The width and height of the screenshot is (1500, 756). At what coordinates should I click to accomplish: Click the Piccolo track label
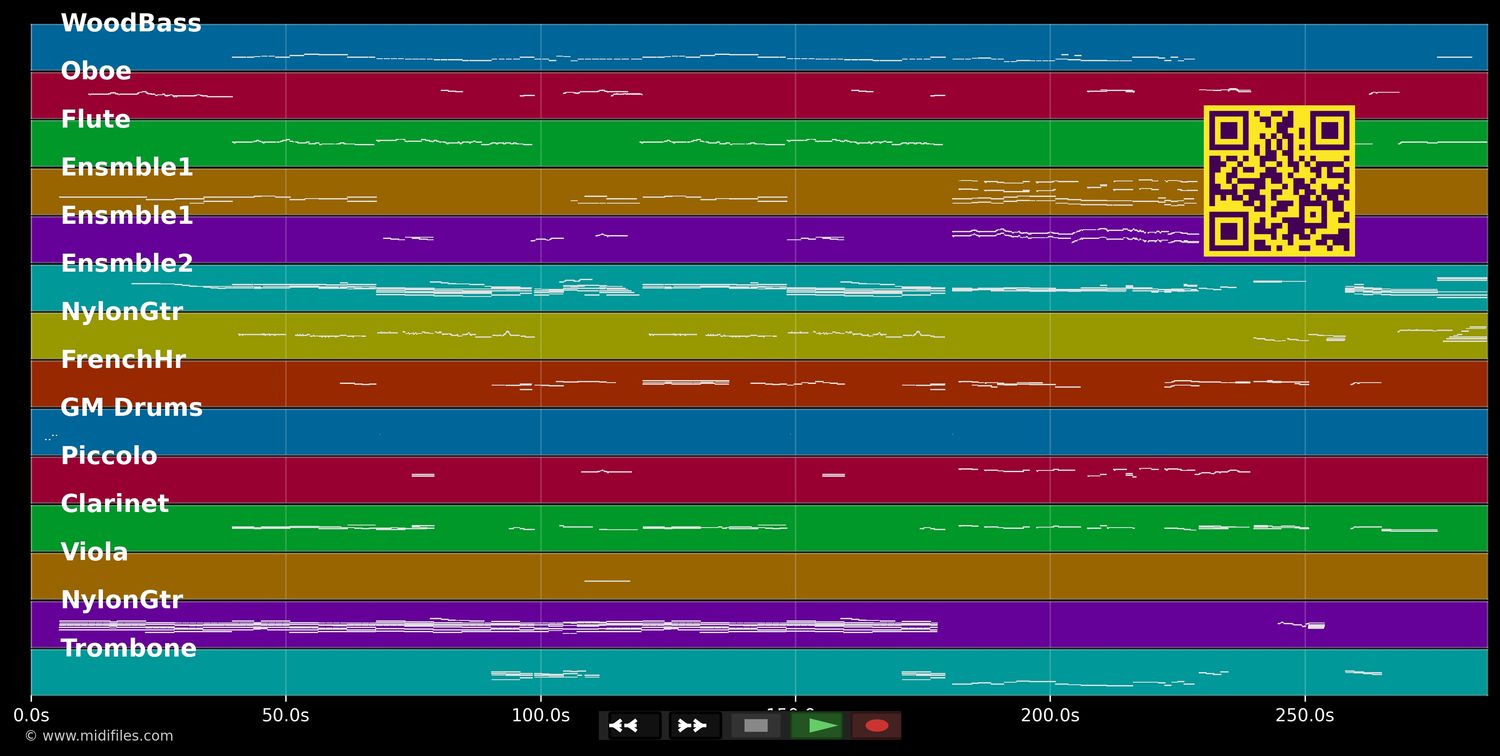109,456
